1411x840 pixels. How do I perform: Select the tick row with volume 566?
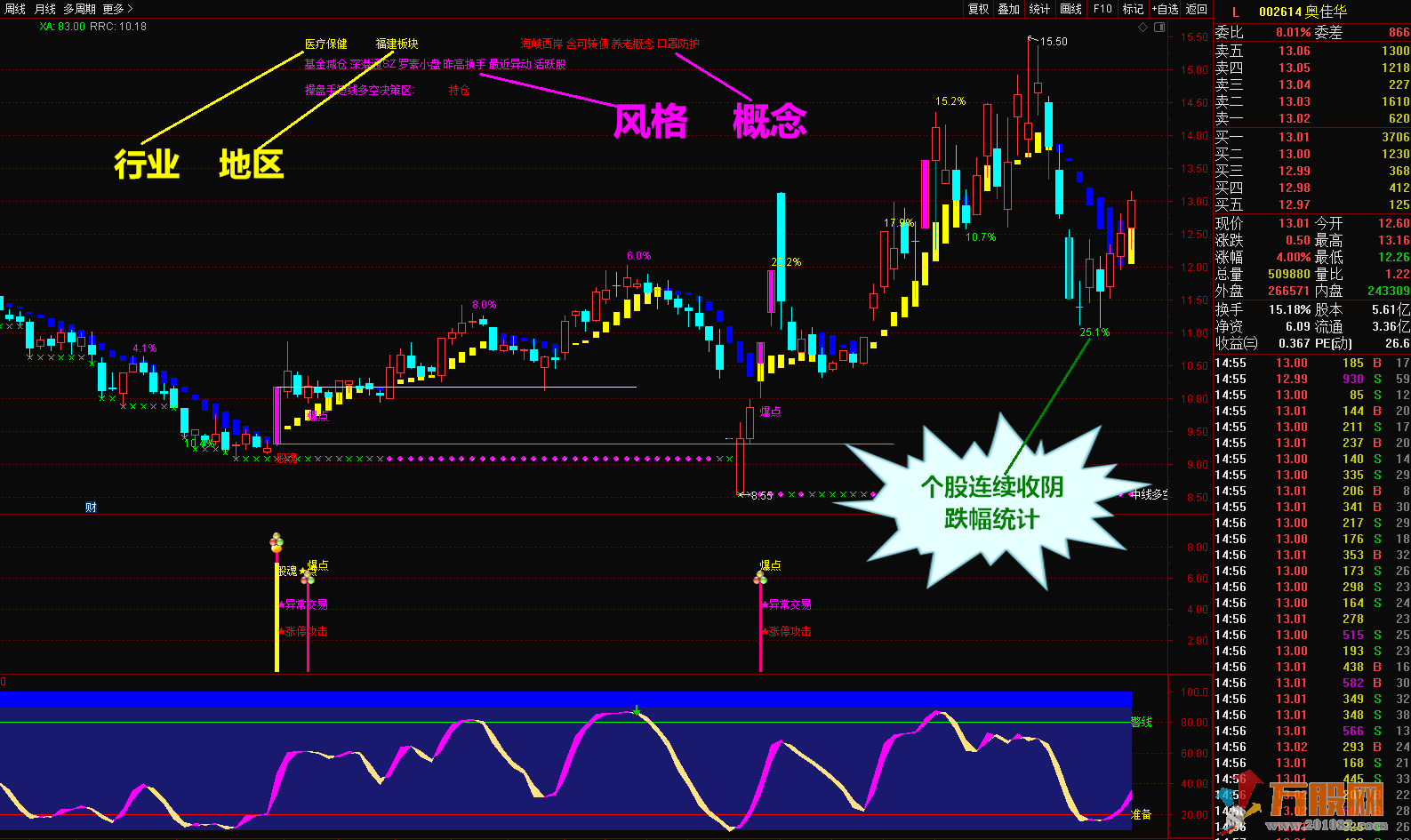pyautogui.click(x=1312, y=731)
